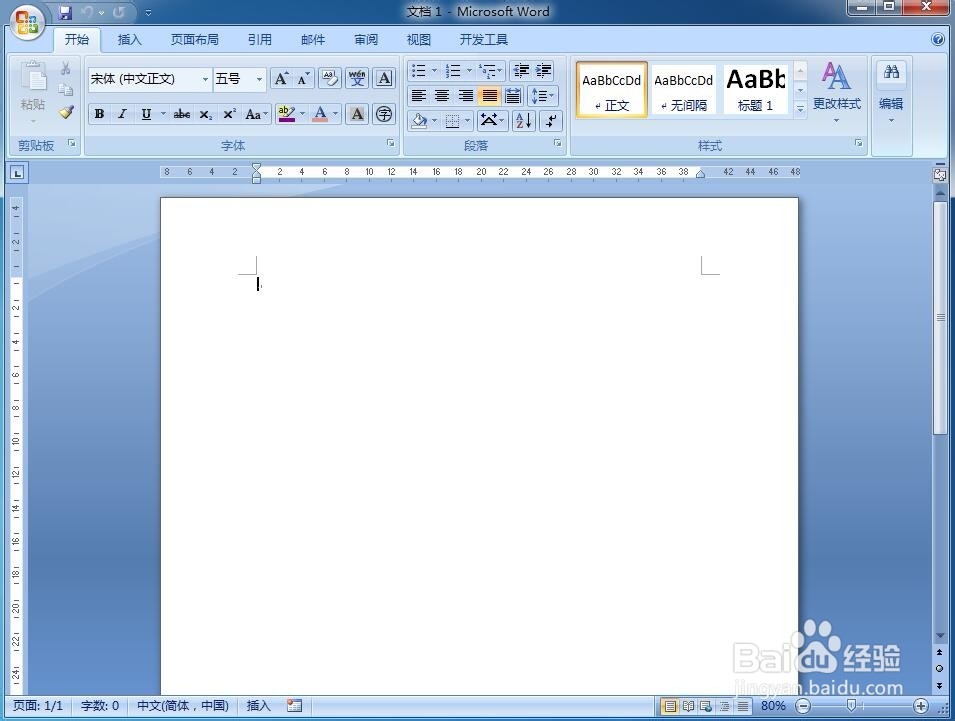Screen dimensions: 955x721
Task: Click the Distributed alignment icon
Action: 513,96
